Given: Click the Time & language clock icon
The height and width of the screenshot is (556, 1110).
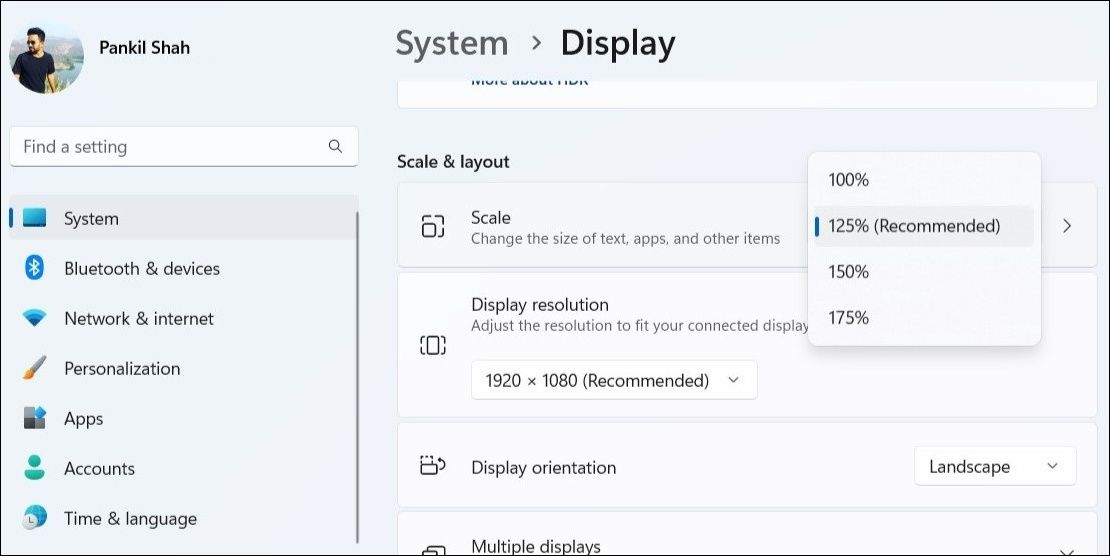Looking at the screenshot, I should pos(35,518).
